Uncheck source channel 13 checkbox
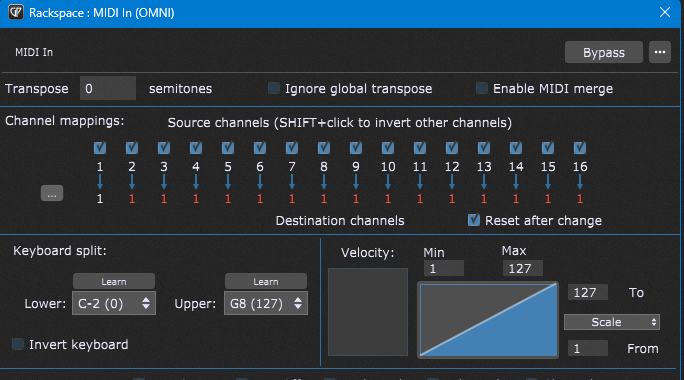Screen dimensions: 684x380 (x=484, y=147)
